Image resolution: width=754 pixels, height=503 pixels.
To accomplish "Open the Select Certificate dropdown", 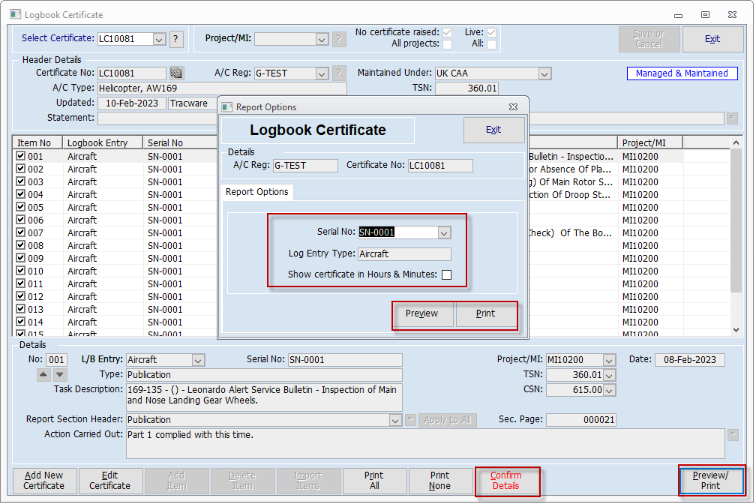I will pos(159,39).
